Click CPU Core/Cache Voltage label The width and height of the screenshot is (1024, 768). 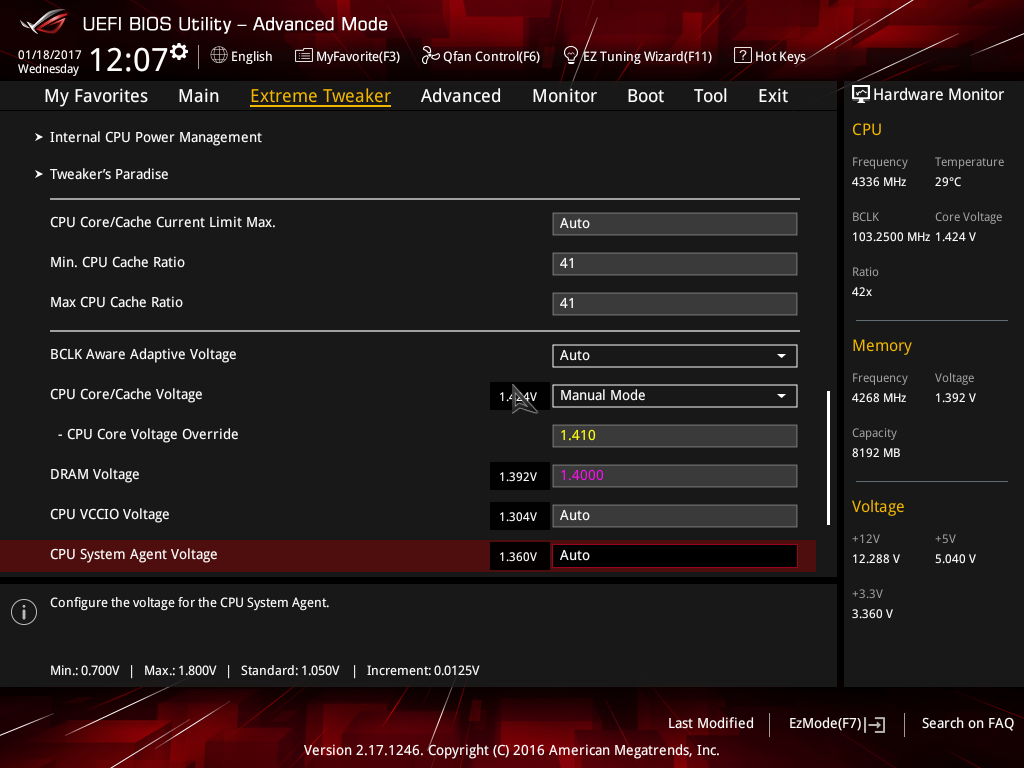coord(126,394)
